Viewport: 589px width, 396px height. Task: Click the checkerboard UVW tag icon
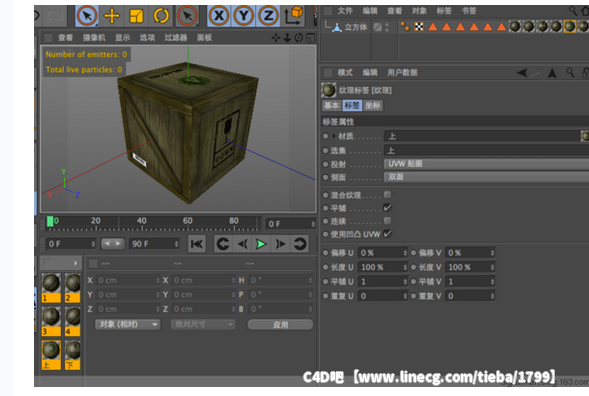click(419, 27)
